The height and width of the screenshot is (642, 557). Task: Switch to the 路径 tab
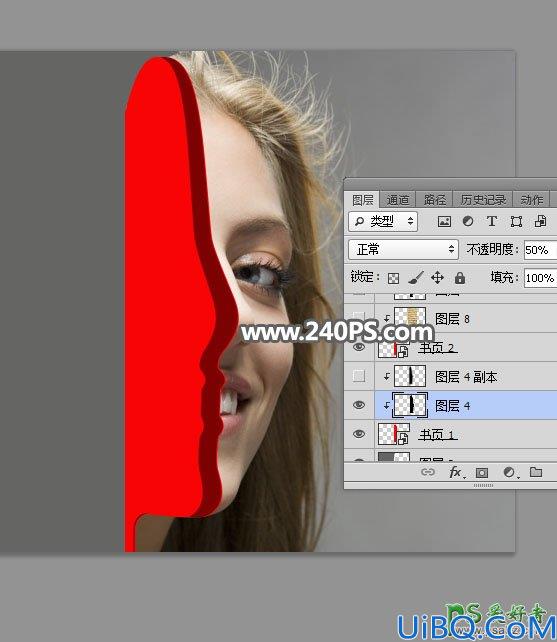434,200
